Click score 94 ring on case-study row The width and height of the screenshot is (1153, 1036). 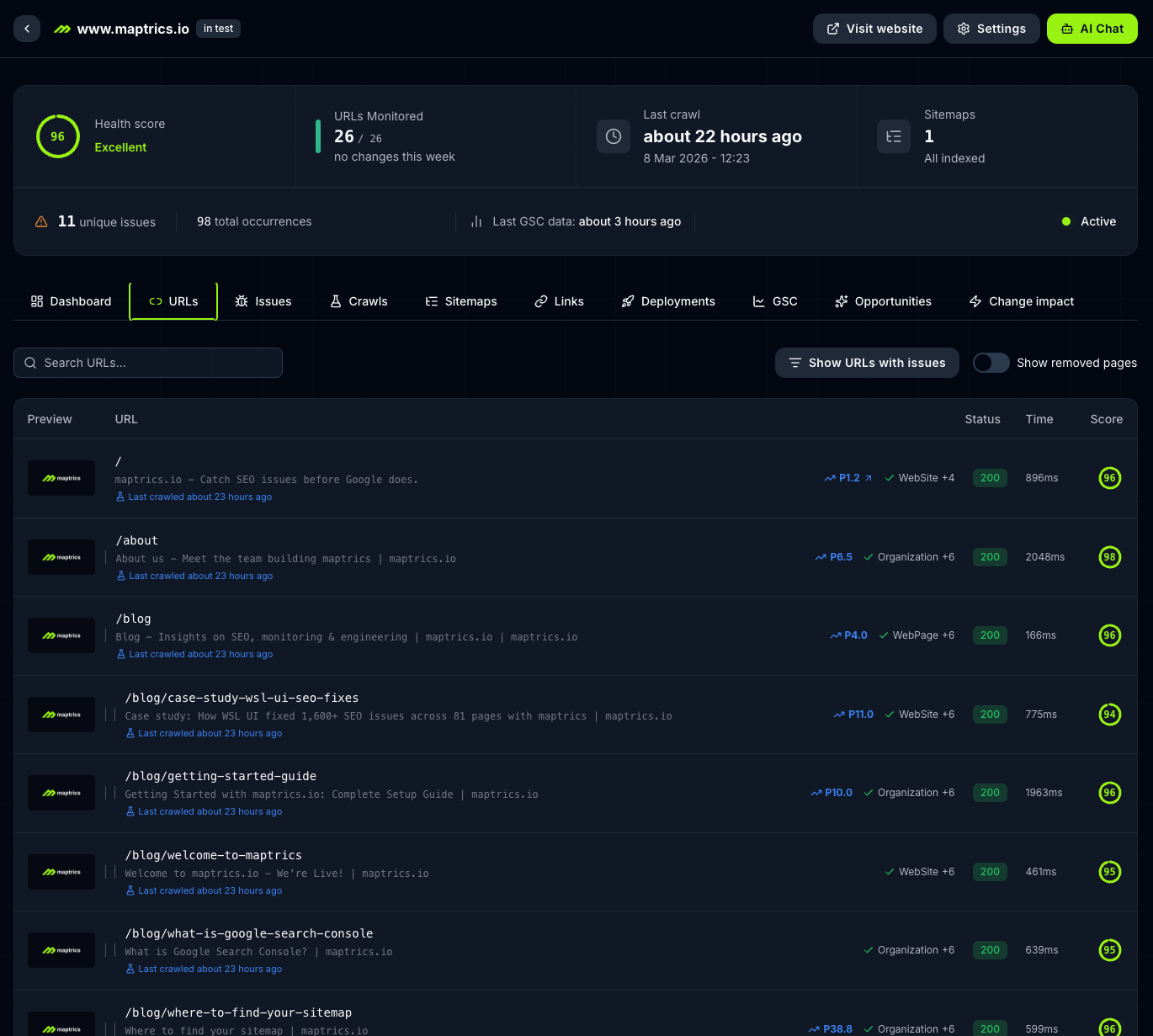[1110, 715]
